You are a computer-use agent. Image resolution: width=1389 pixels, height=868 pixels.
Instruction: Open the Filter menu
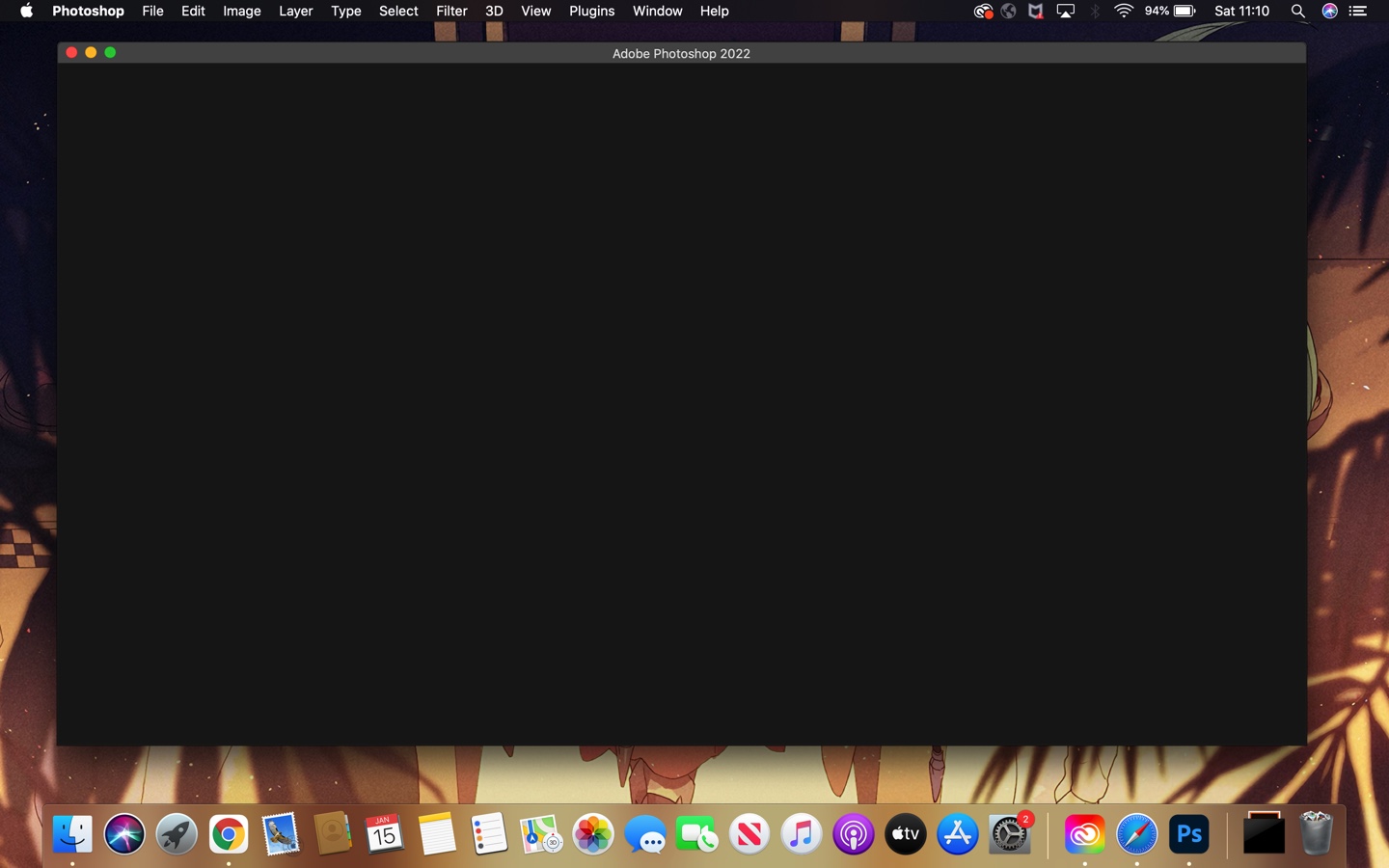point(451,11)
